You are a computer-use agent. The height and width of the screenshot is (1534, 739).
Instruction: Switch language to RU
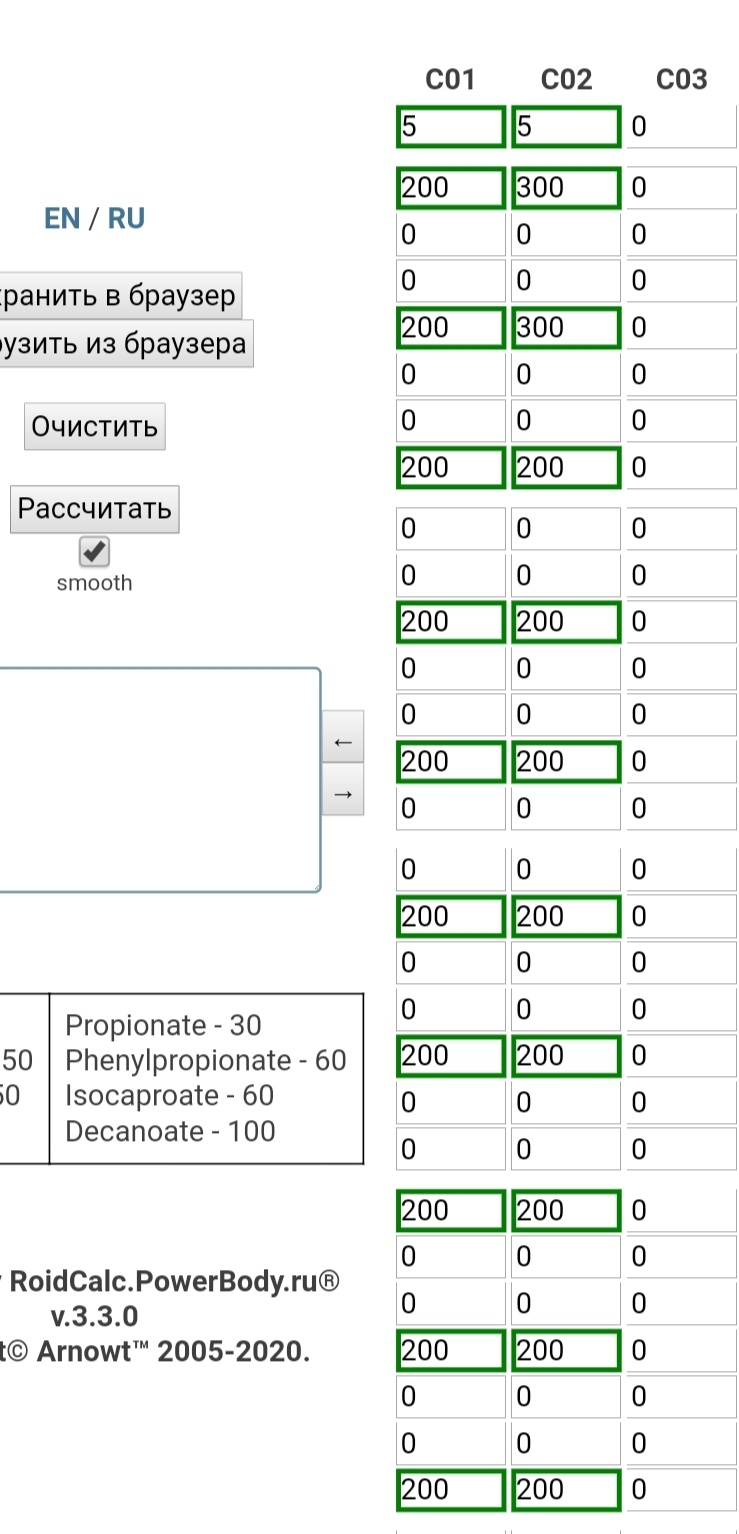126,218
